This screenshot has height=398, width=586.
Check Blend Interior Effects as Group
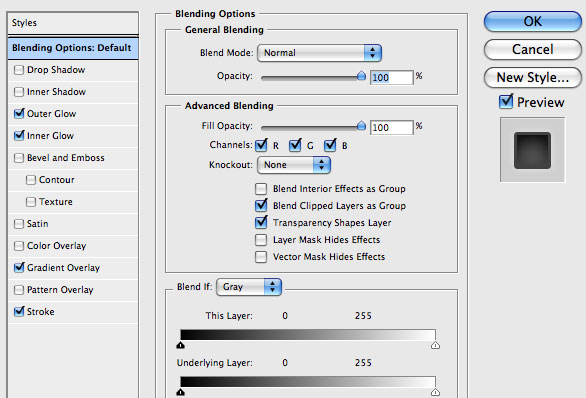coord(261,189)
